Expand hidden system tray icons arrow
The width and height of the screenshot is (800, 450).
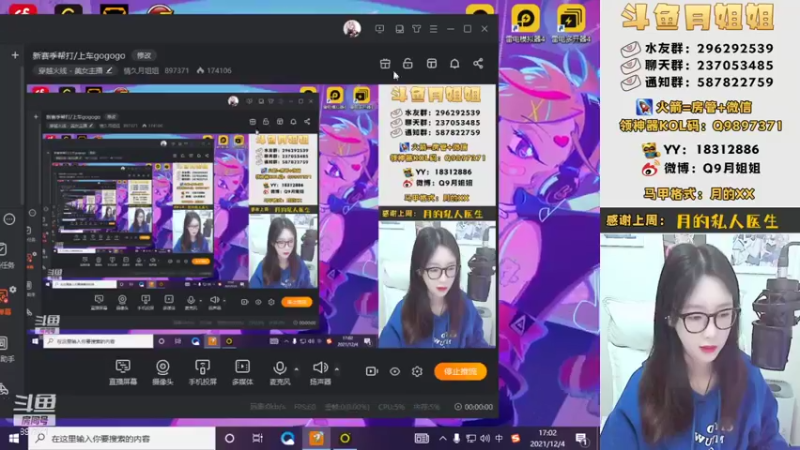tap(442, 438)
